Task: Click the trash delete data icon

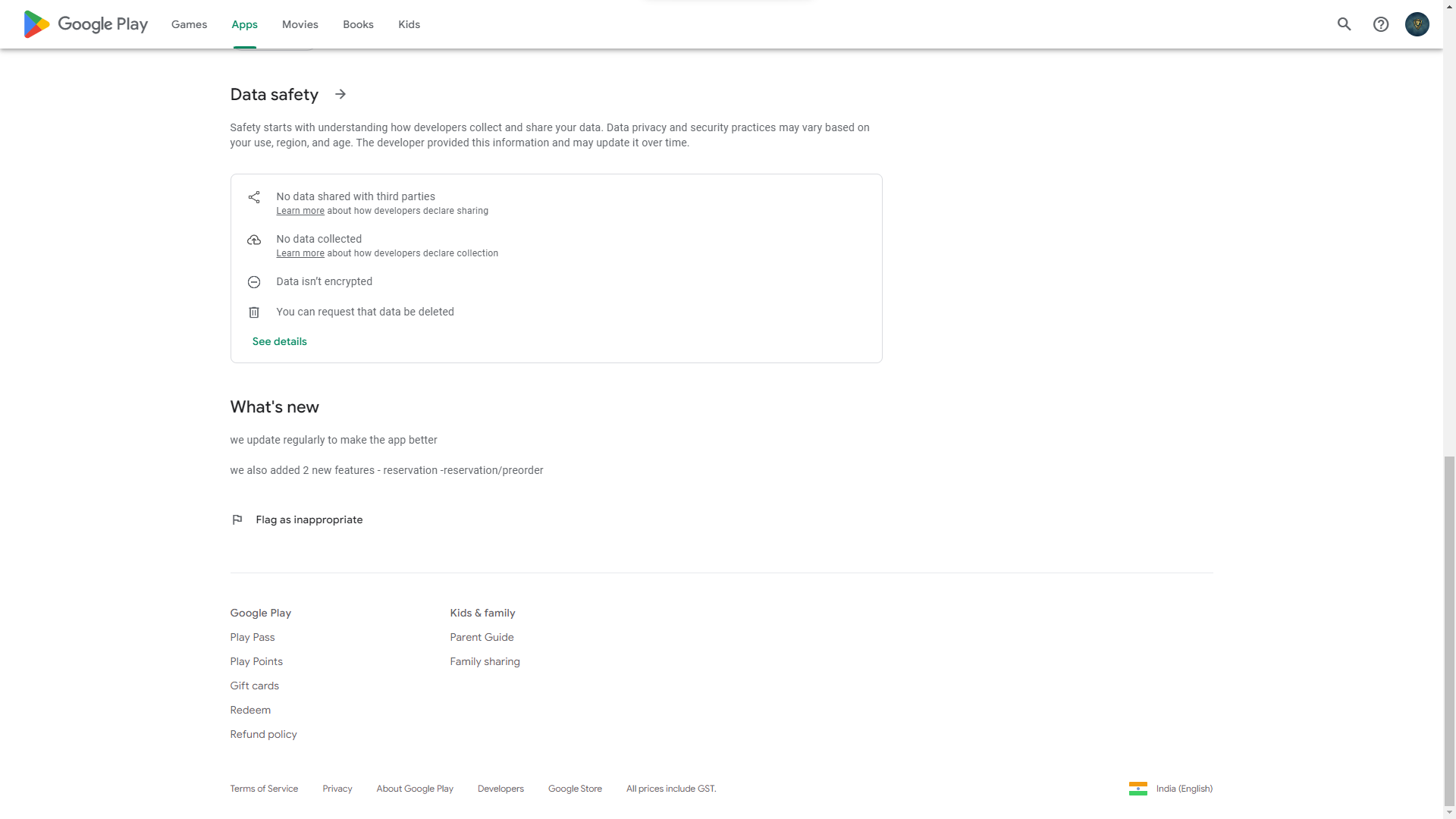Action: pyautogui.click(x=254, y=312)
